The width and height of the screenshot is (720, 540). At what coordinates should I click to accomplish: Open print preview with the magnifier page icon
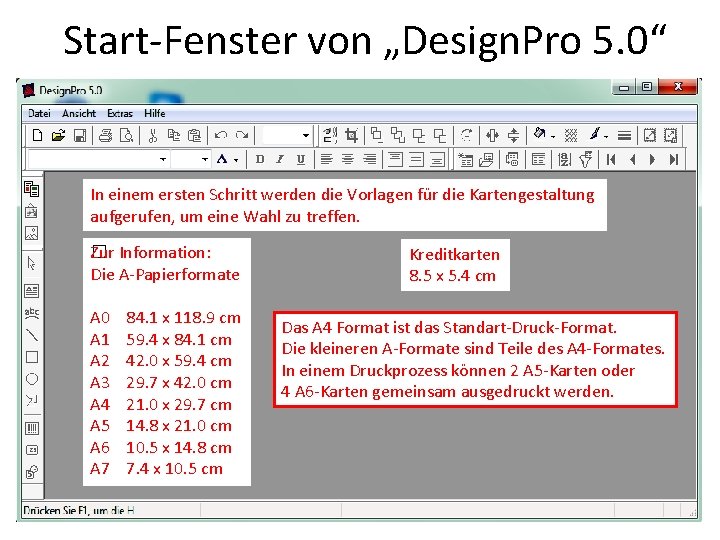[126, 135]
